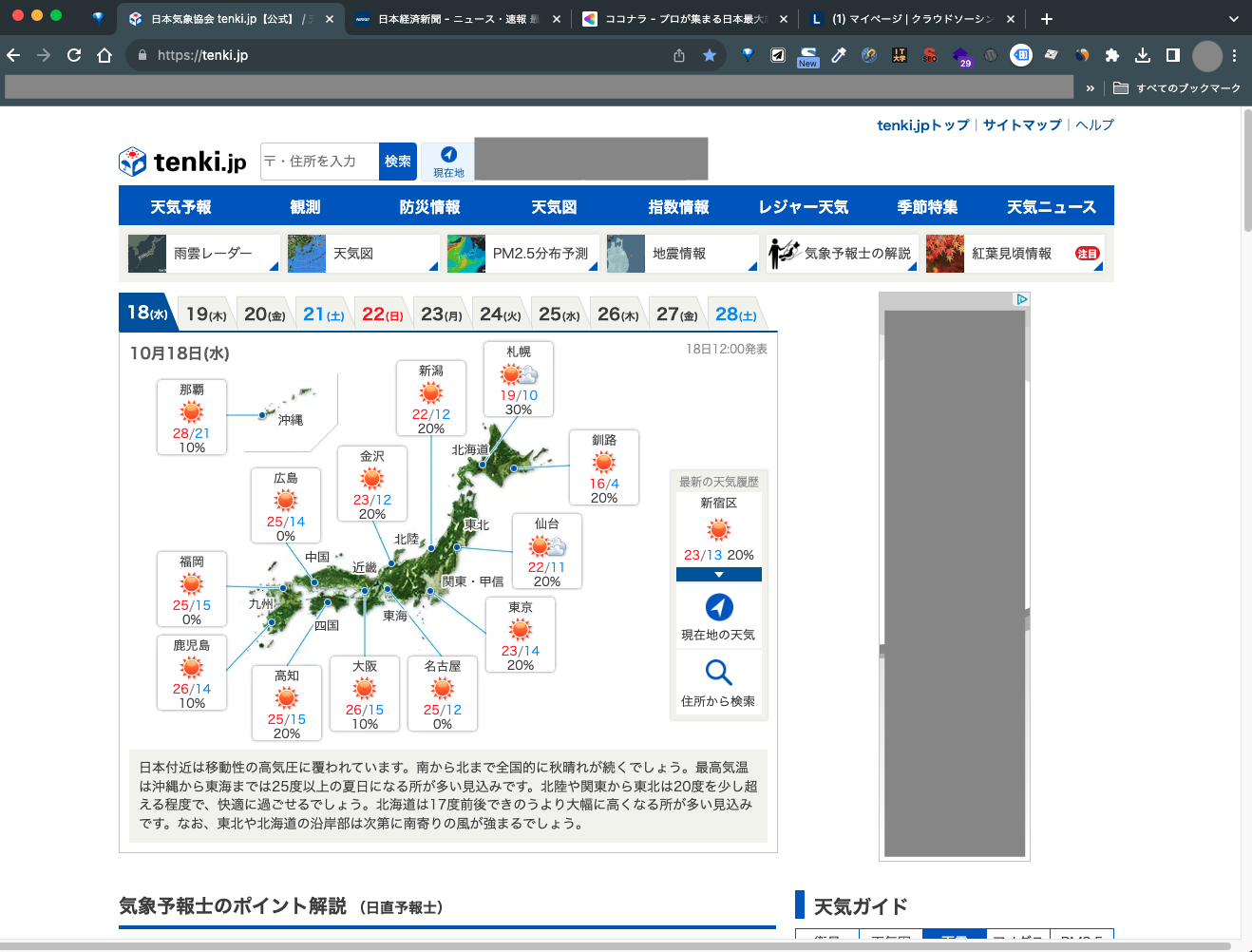Viewport: 1252px width, 952px height.
Task: Click the browser Downloads icon
Action: point(1143,55)
